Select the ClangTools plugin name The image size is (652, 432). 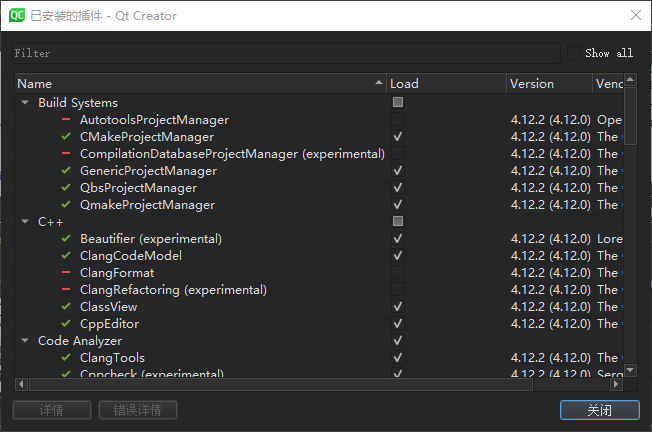[112, 358]
